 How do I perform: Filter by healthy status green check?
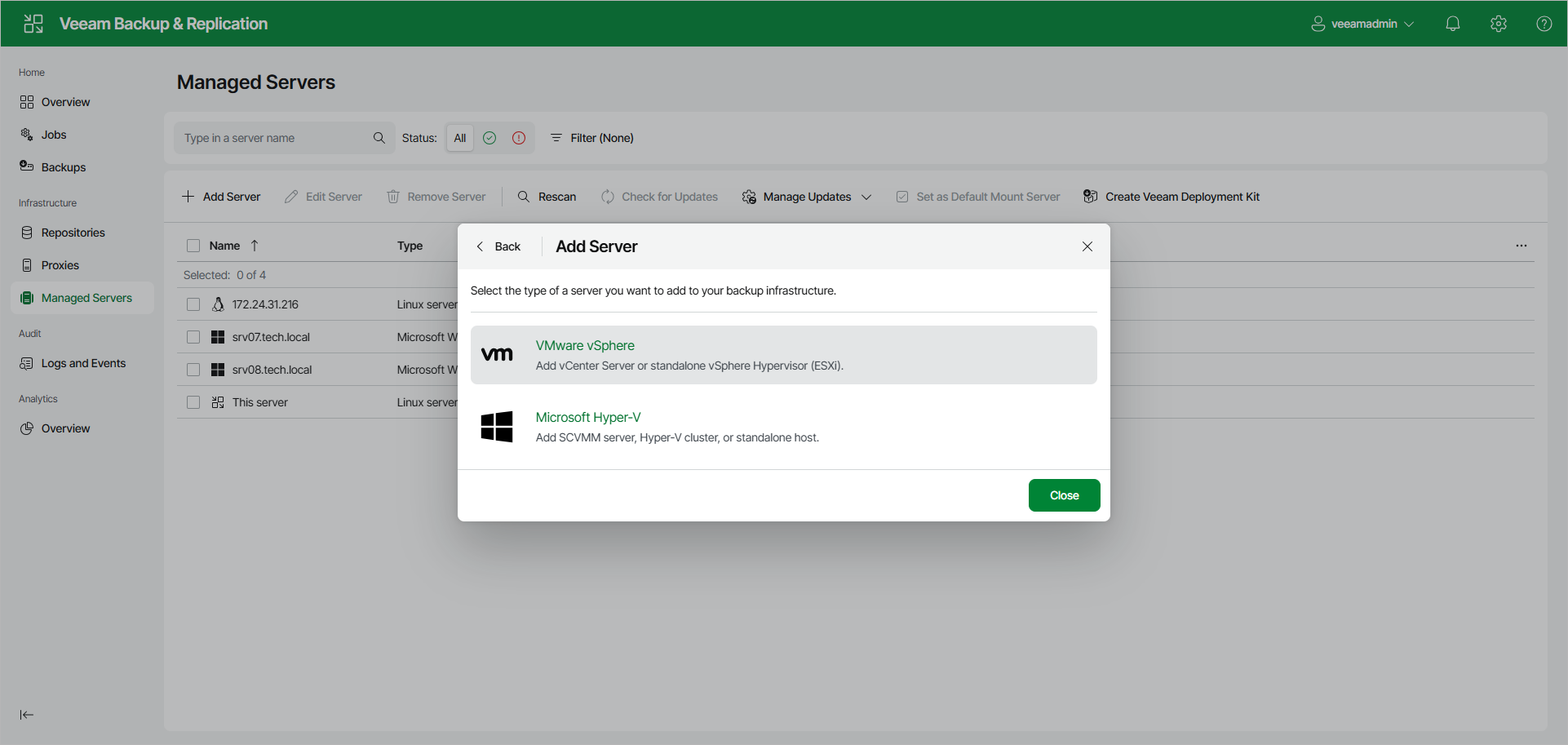point(489,138)
